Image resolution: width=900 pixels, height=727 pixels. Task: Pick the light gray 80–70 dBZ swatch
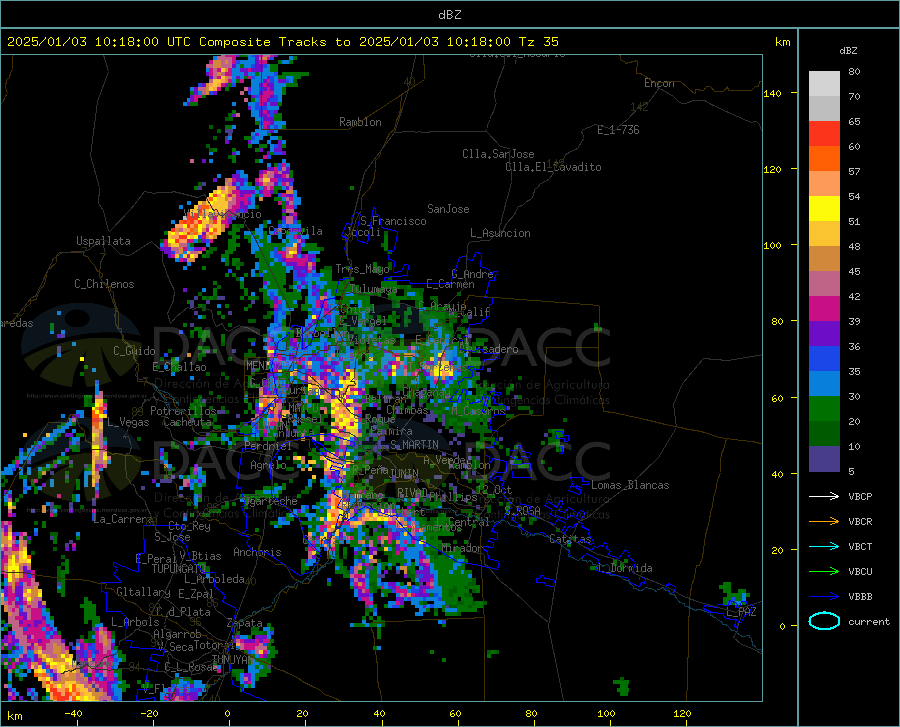[x=824, y=84]
